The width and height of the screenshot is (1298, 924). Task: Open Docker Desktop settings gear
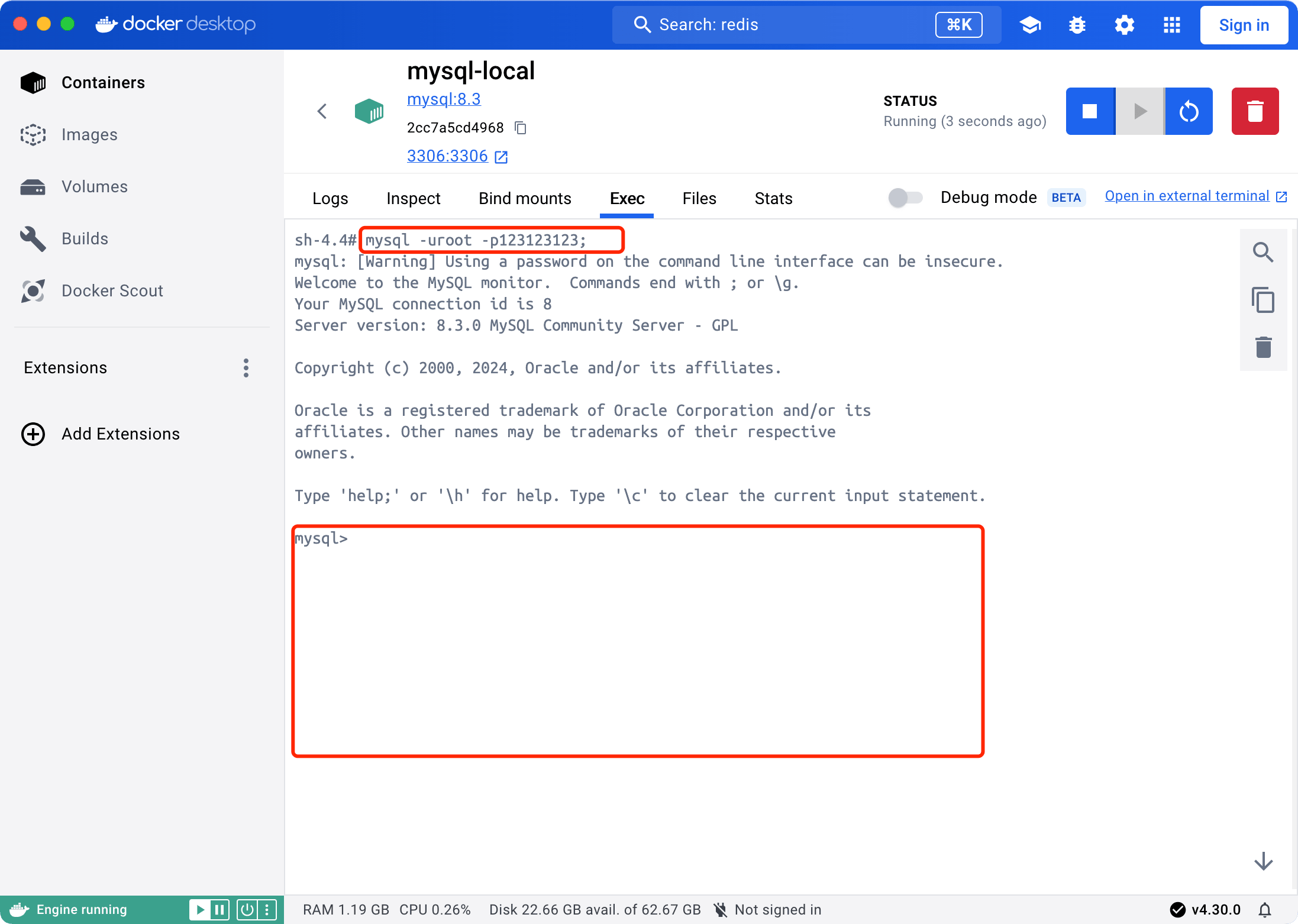tap(1124, 25)
